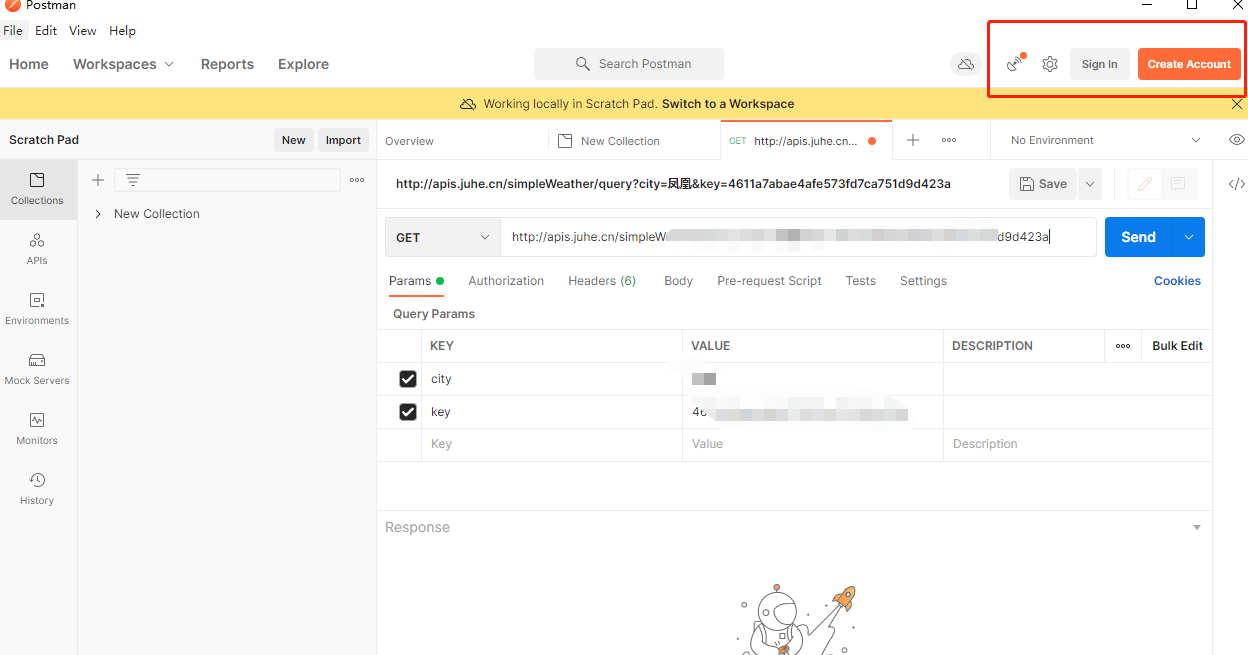1248x655 pixels.
Task: Click the empty Key parameter field
Action: coord(552,444)
